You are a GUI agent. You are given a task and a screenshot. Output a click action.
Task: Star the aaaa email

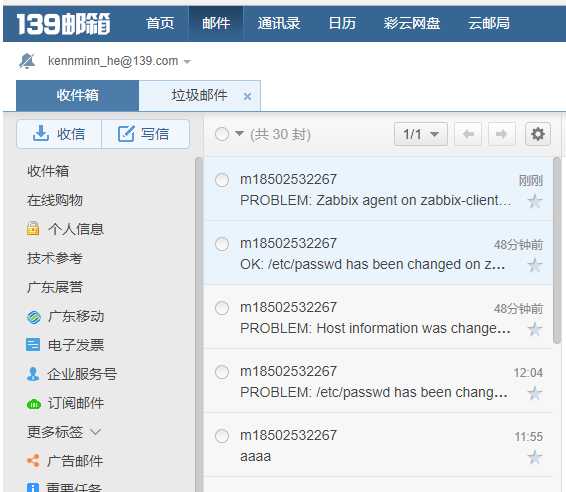coord(535,457)
